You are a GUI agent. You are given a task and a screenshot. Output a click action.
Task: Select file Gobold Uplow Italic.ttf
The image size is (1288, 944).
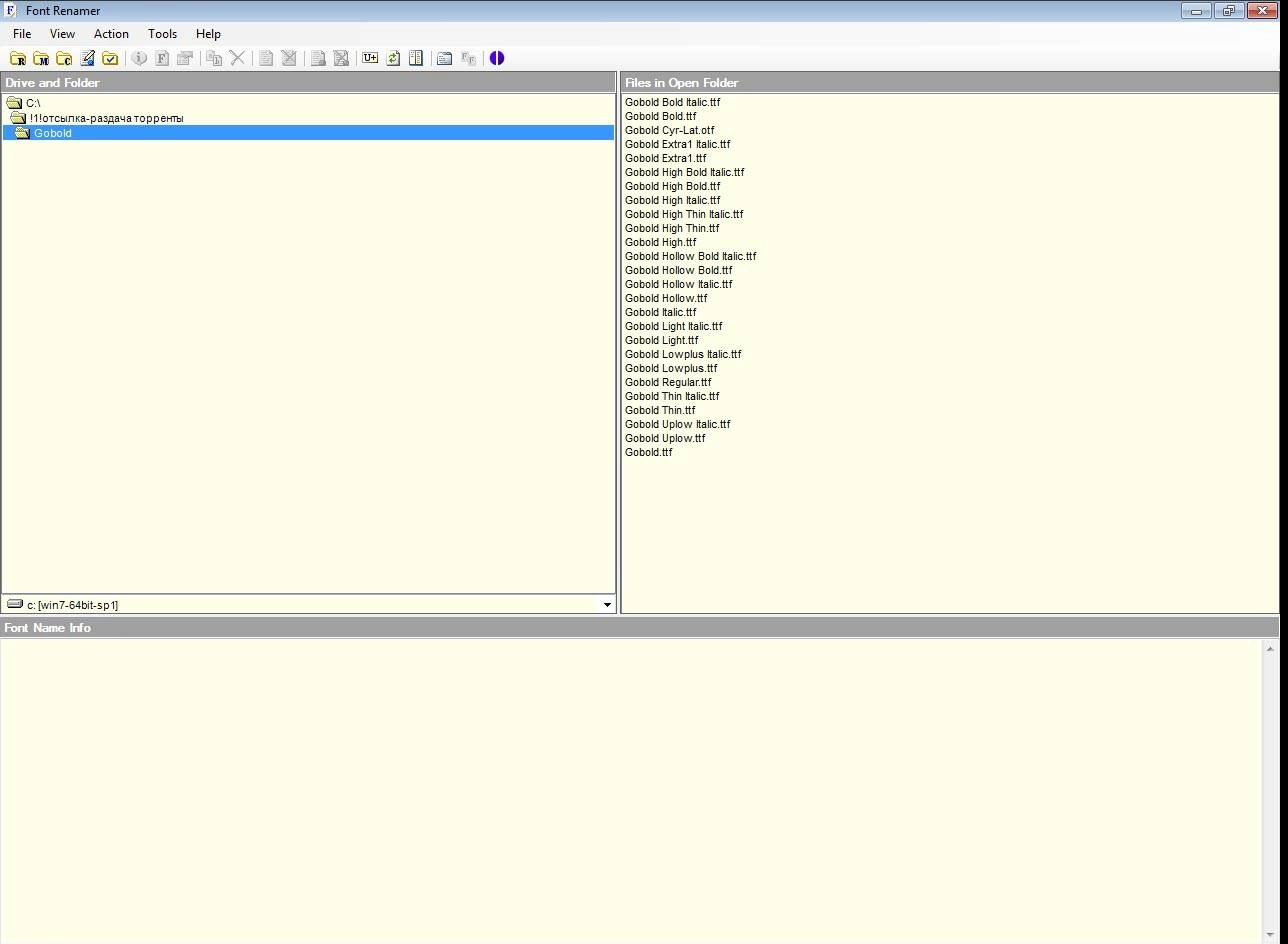click(677, 424)
